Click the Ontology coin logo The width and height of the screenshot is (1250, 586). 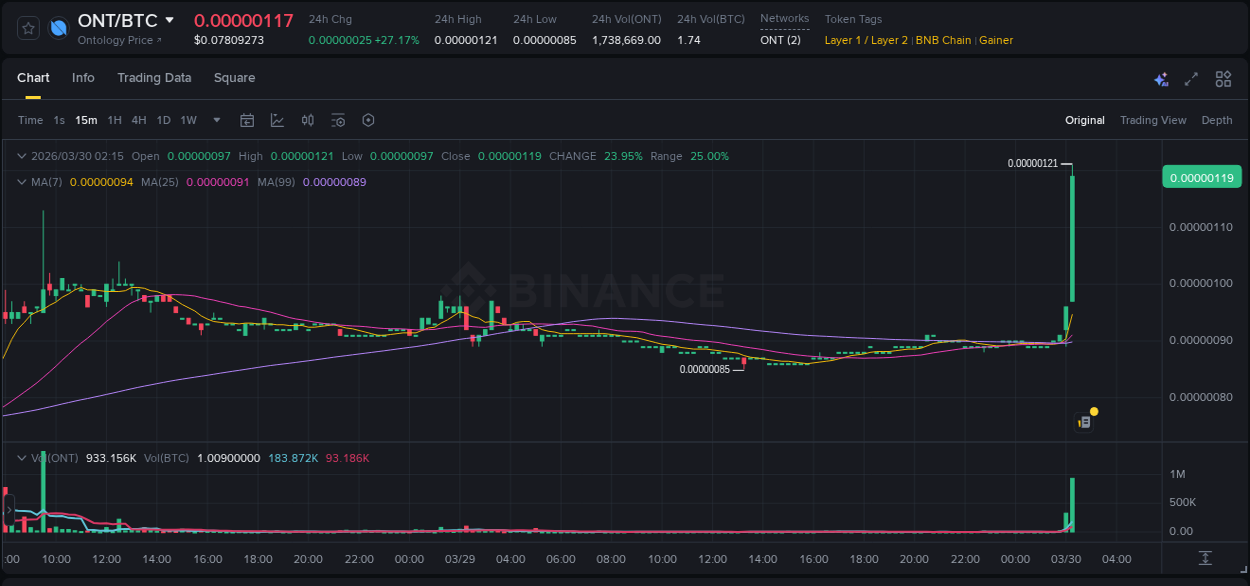(x=57, y=27)
